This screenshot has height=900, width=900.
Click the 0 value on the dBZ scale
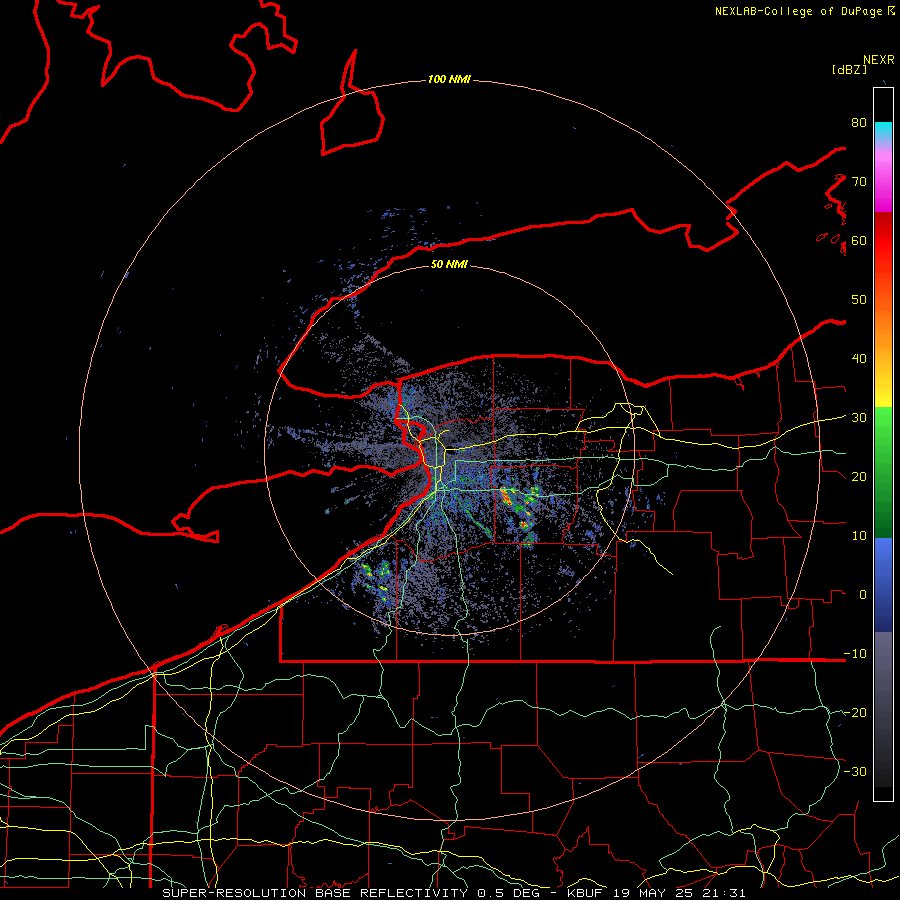pyautogui.click(x=863, y=595)
